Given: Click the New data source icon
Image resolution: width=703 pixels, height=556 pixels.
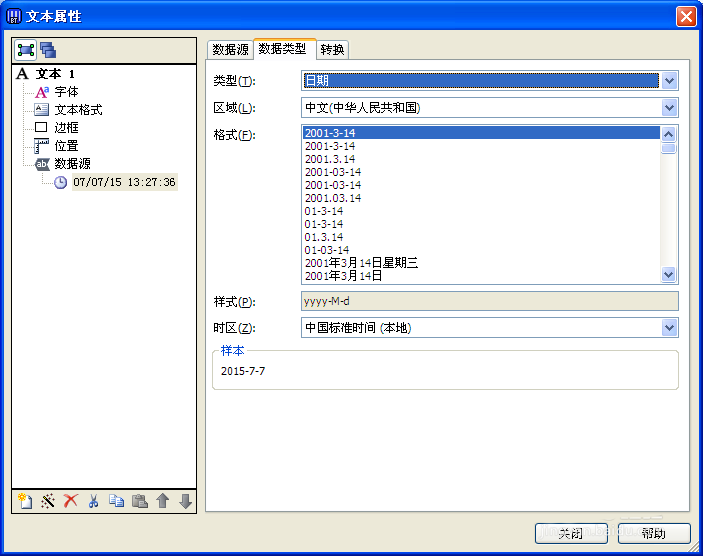Looking at the screenshot, I should (x=25, y=500).
